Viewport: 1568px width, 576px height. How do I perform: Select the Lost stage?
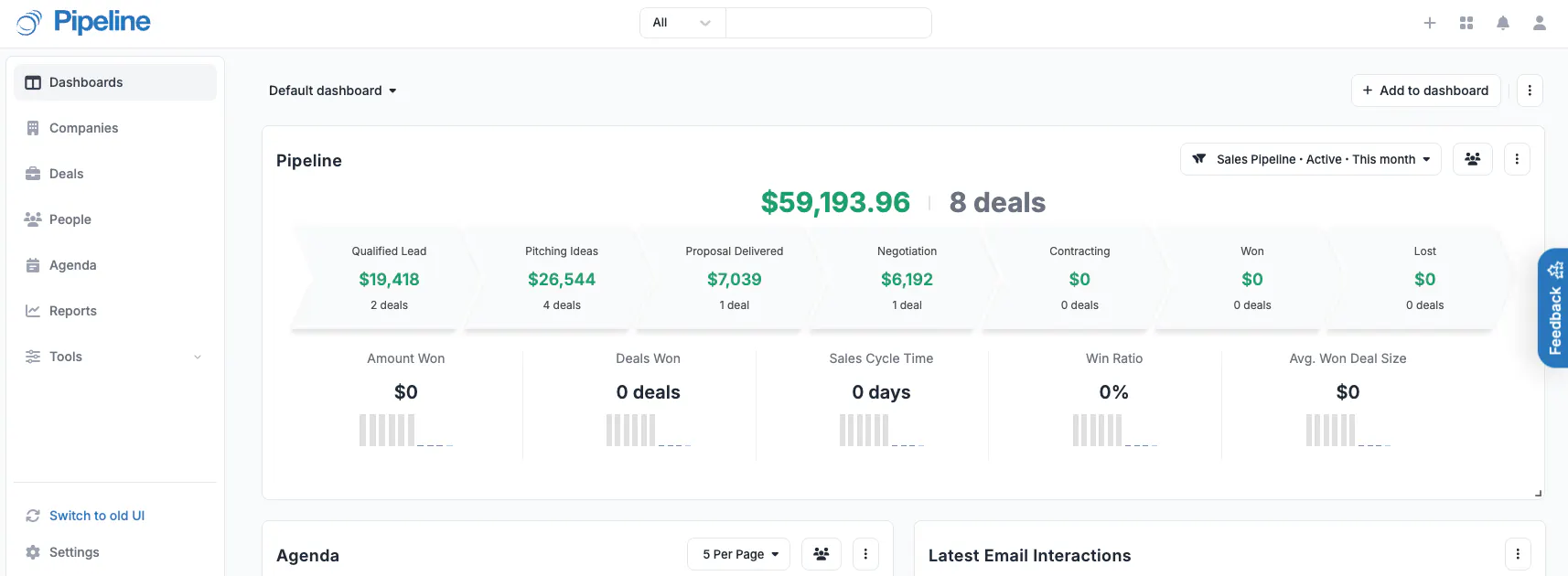pos(1424,278)
